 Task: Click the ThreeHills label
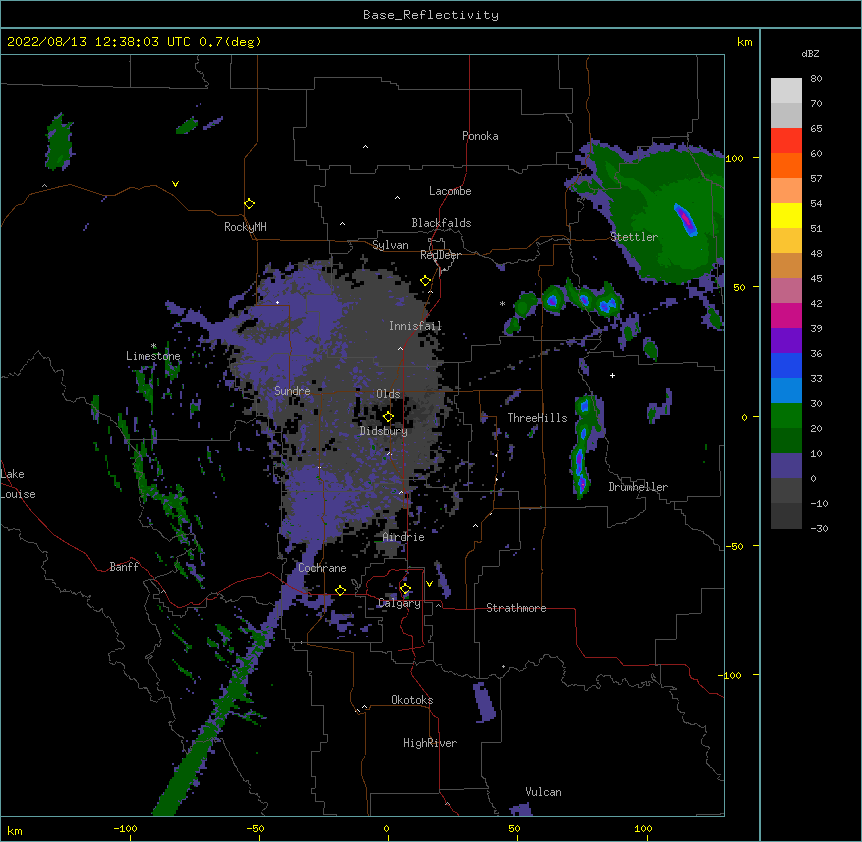click(x=537, y=418)
